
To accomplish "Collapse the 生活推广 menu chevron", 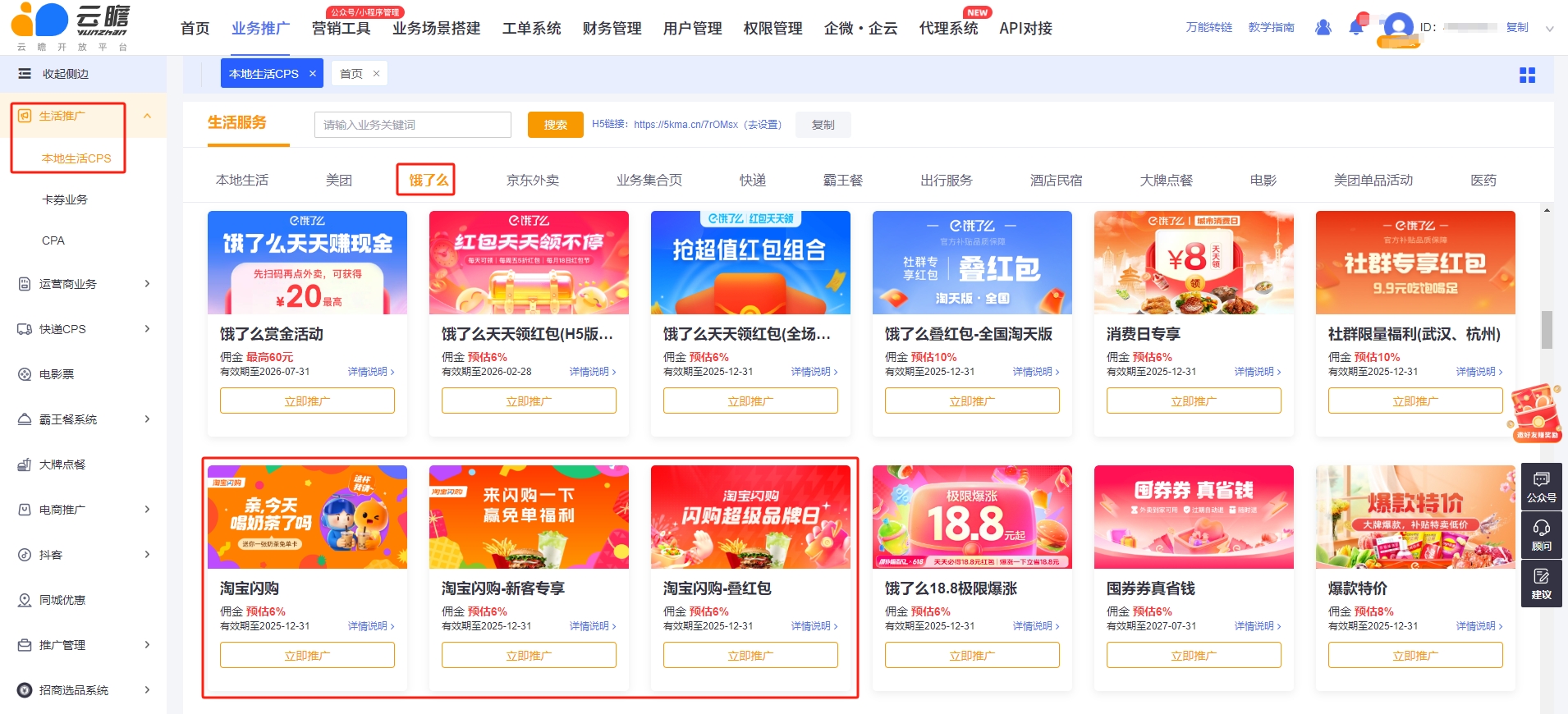I will 148,116.
